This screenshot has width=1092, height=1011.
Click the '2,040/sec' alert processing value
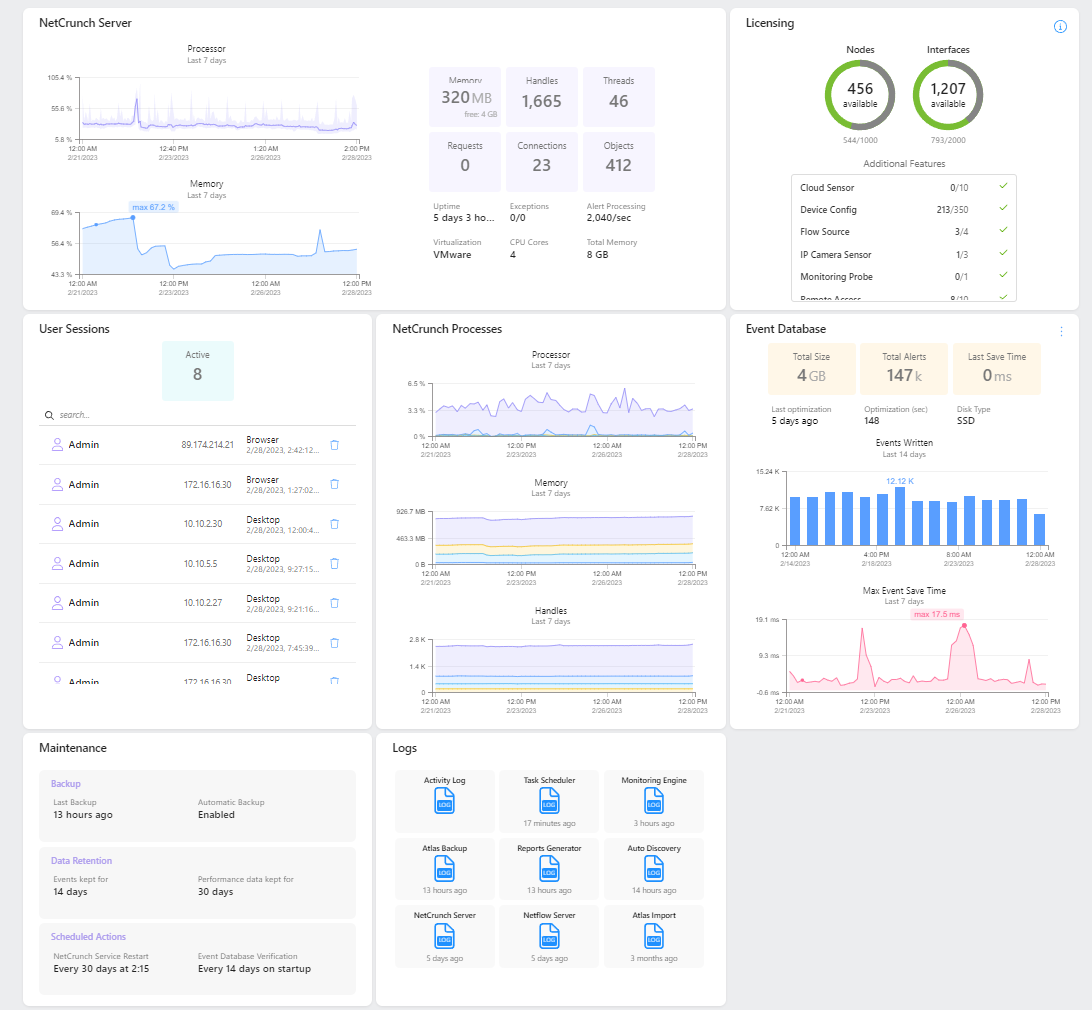pyautogui.click(x=609, y=218)
